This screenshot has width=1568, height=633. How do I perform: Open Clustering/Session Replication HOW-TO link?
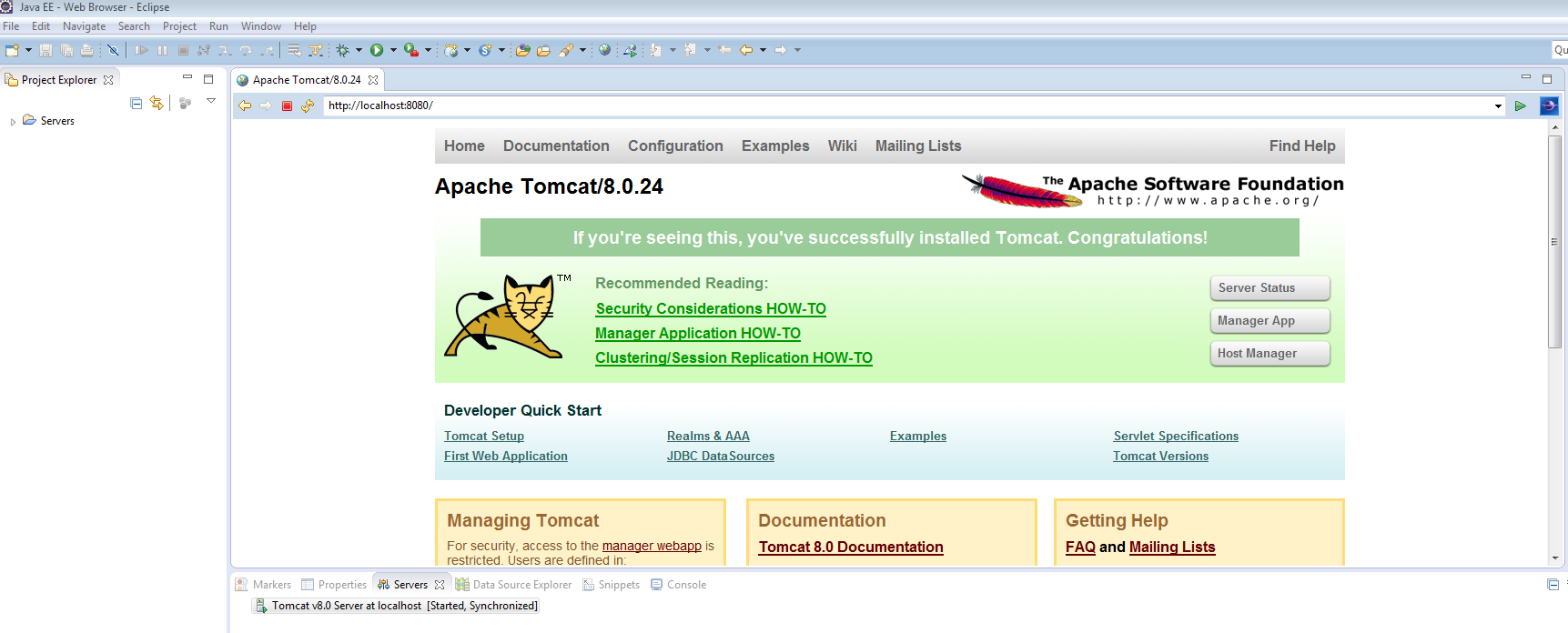click(x=733, y=358)
